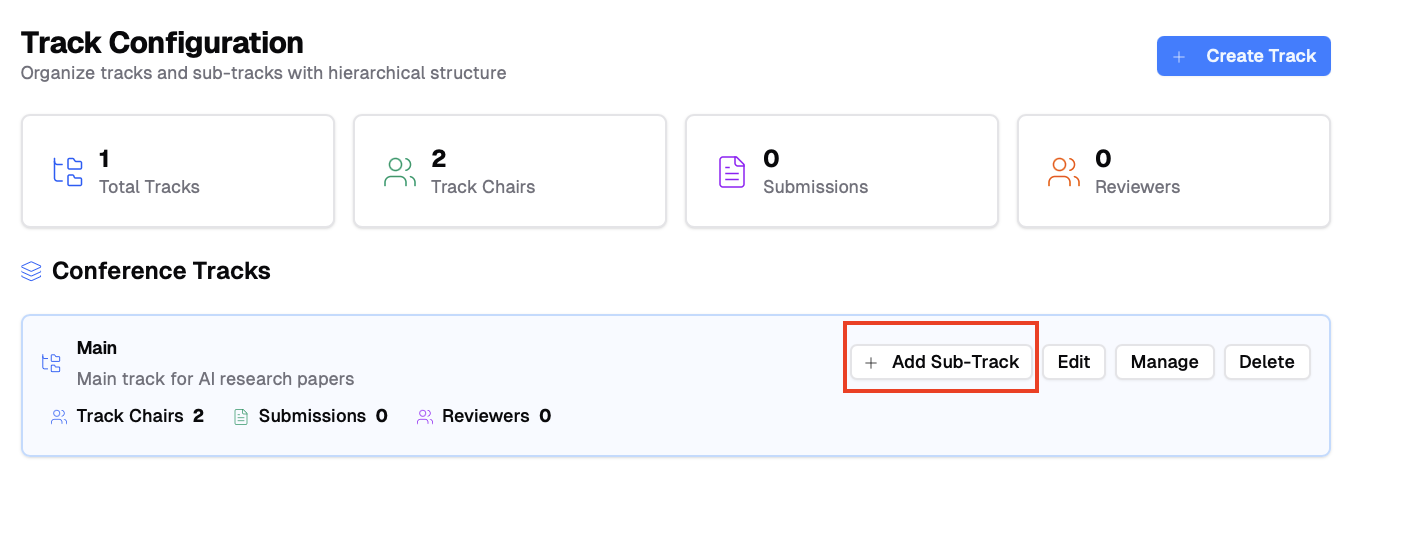The image size is (1406, 534).
Task: Select the Reviewers stat card
Action: point(1173,171)
